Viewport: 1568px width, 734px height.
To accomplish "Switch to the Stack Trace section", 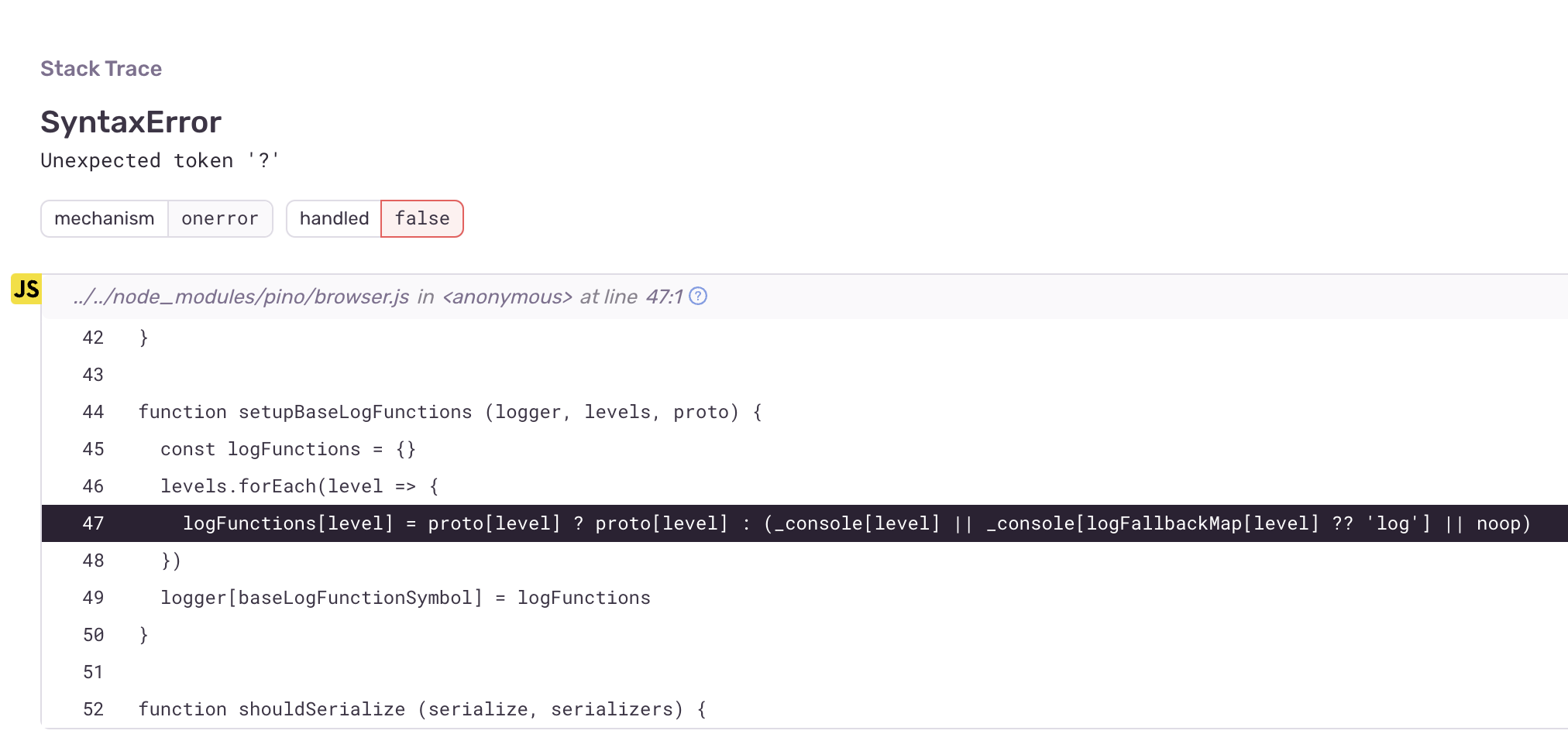I will [x=101, y=68].
